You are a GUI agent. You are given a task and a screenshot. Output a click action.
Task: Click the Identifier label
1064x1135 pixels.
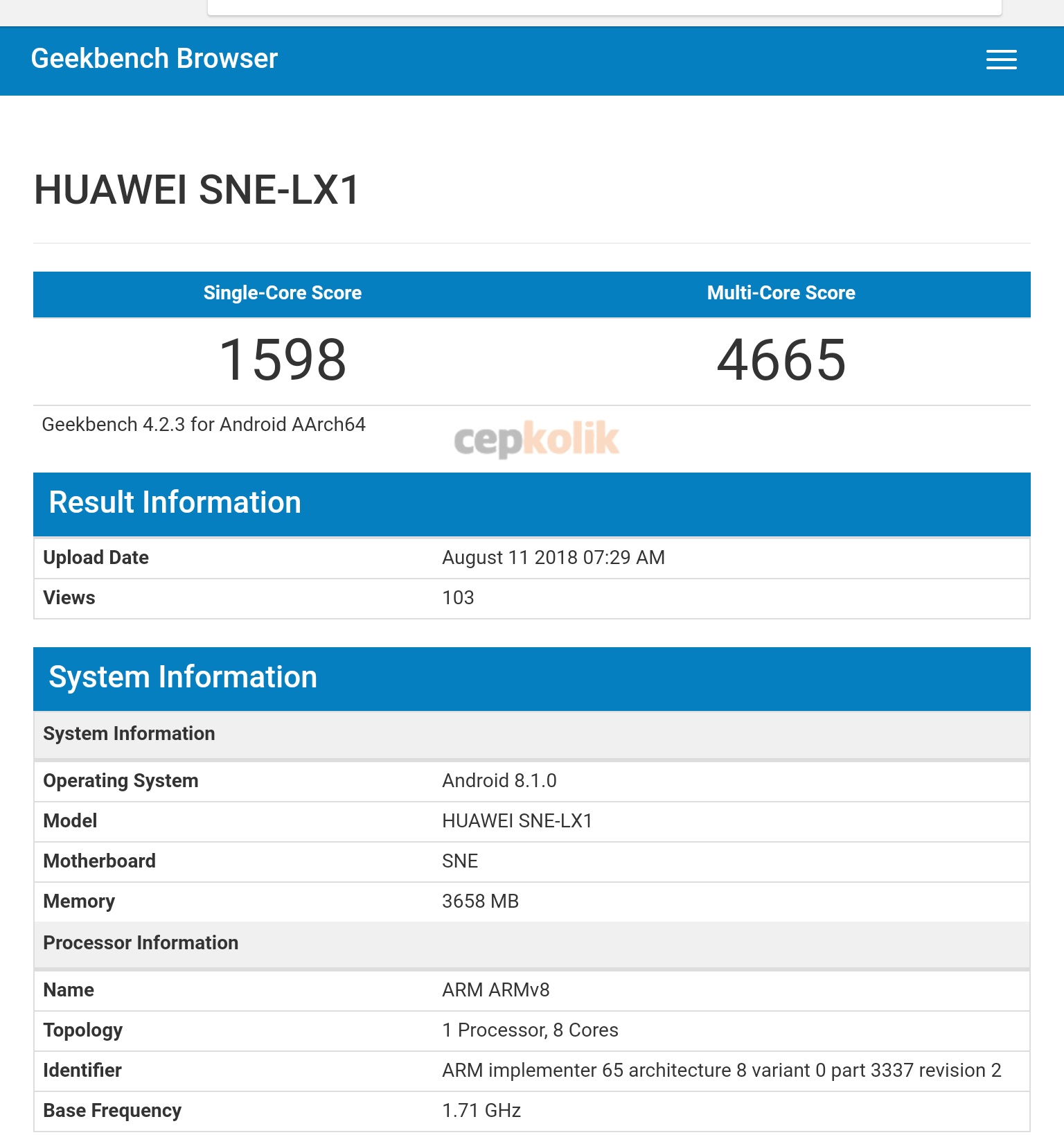(x=82, y=1071)
